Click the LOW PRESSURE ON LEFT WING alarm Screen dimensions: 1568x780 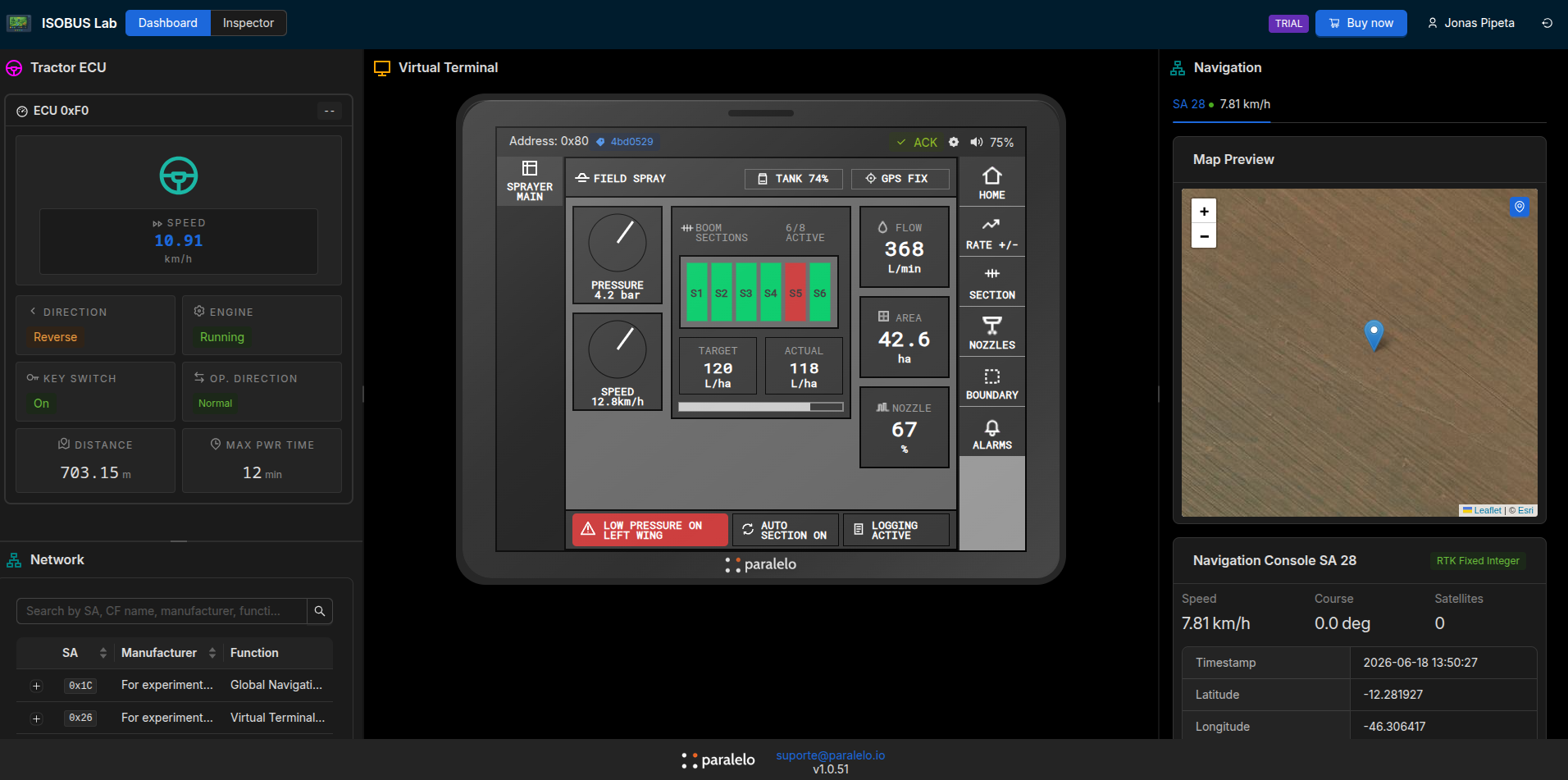pos(650,530)
